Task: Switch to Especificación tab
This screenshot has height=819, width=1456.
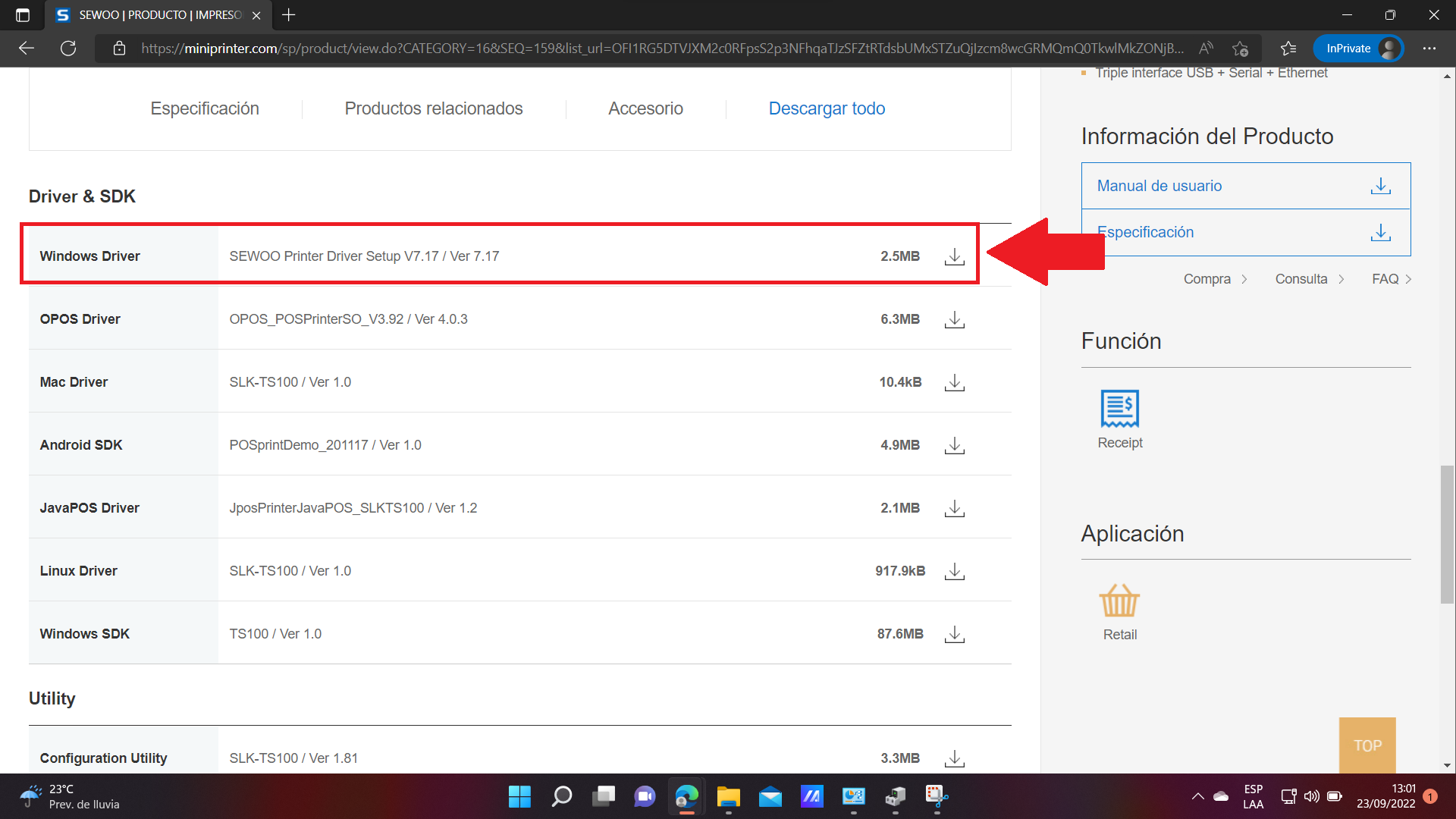Action: [205, 108]
